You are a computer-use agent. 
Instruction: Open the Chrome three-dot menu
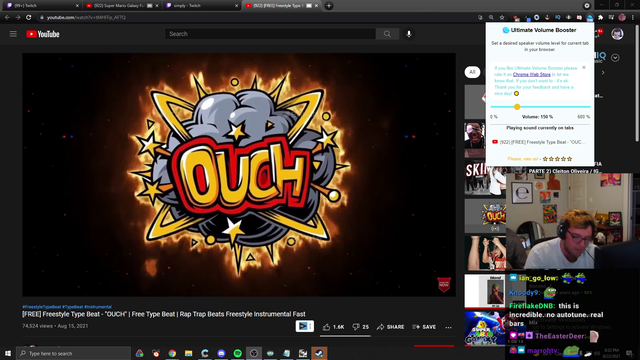coord(633,18)
